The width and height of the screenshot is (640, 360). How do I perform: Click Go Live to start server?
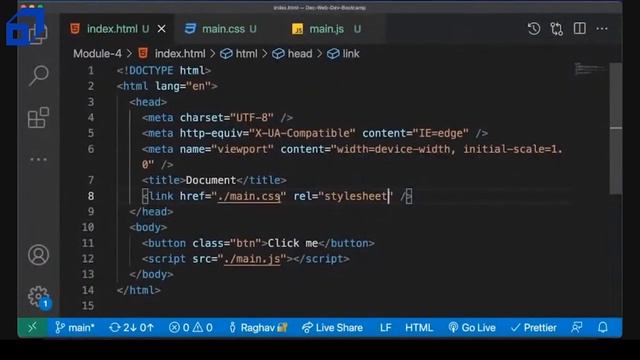[472, 327]
